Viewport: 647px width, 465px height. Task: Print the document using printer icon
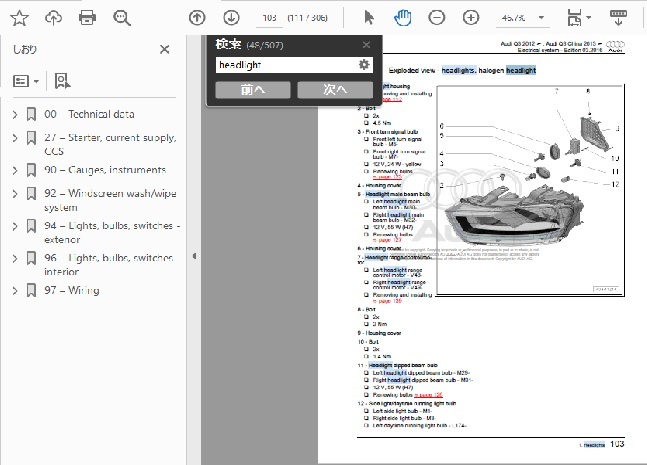tap(87, 18)
